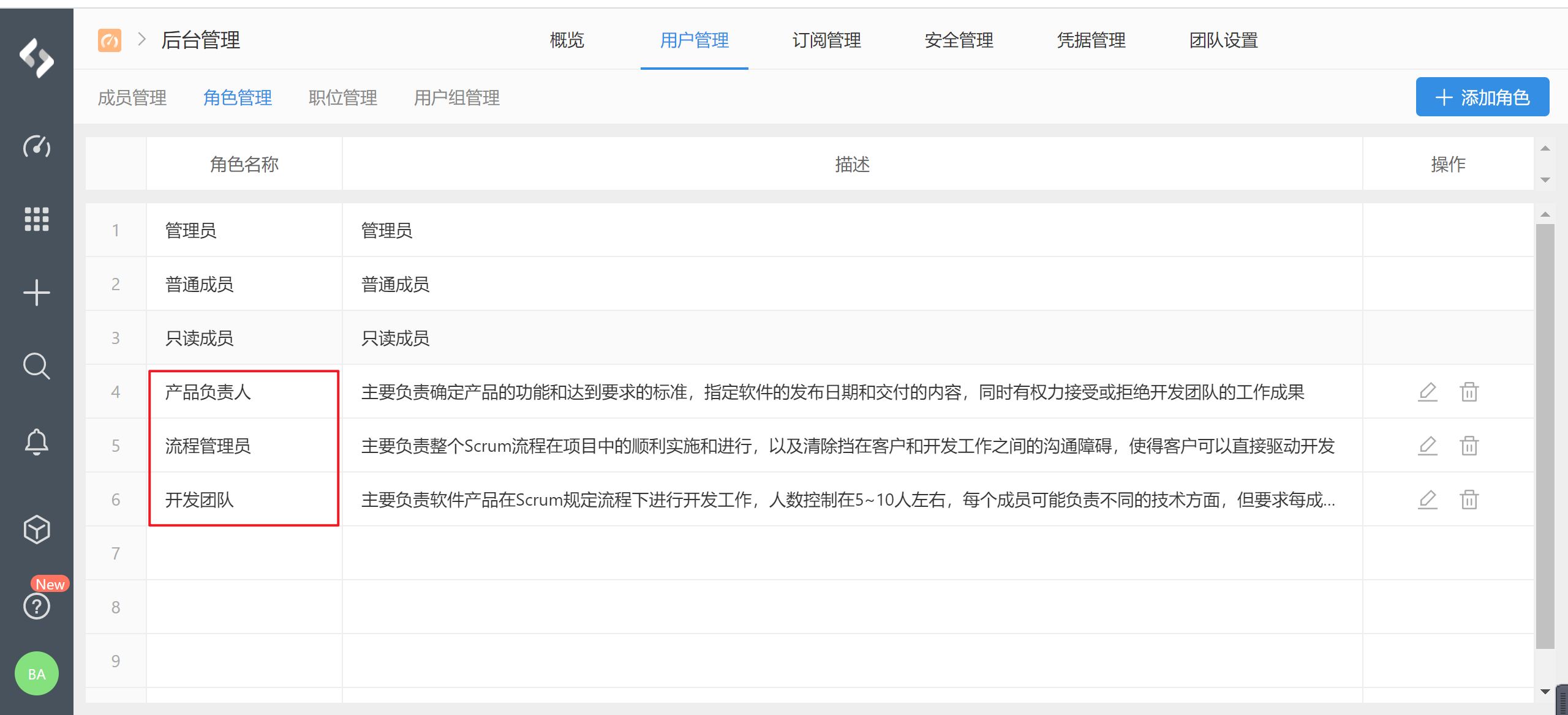Click scroll down arrow at table bottom

coord(1545,692)
